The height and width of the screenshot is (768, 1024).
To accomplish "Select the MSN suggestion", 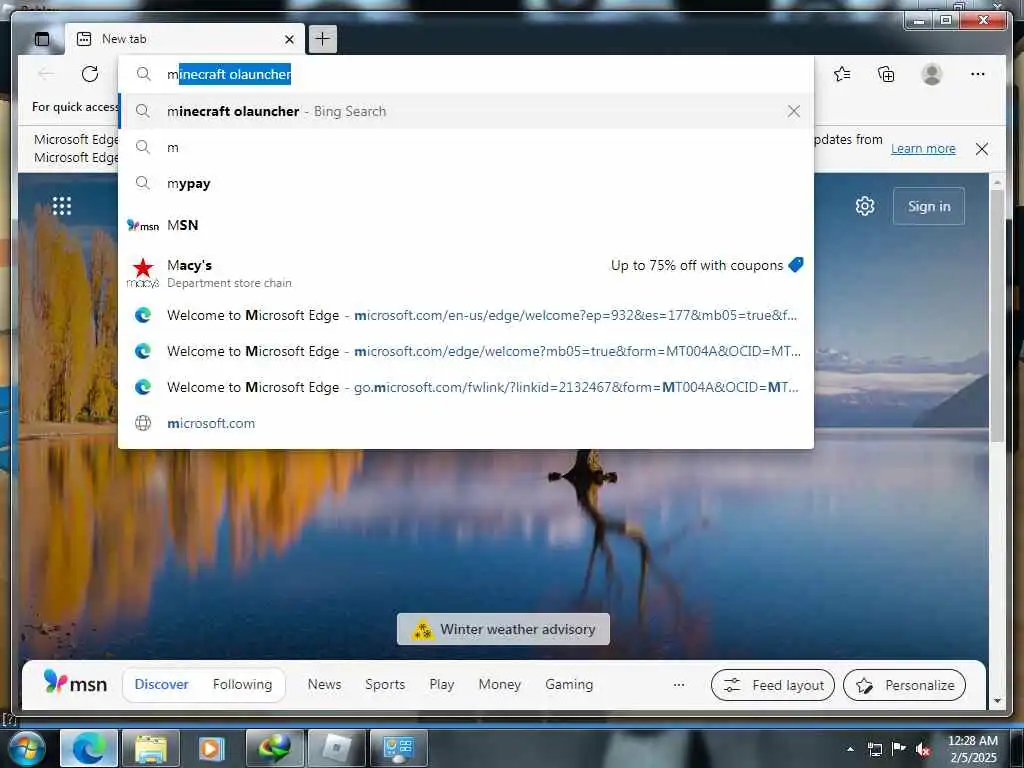I will coord(466,225).
